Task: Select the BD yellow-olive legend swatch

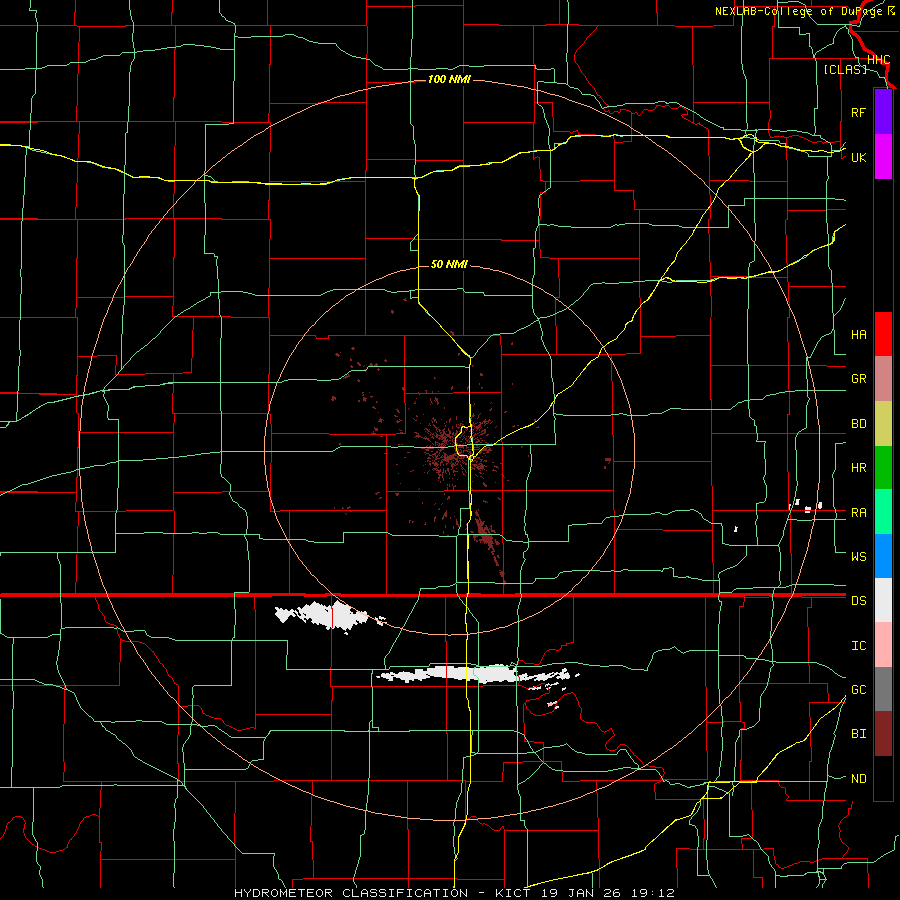Action: pyautogui.click(x=883, y=424)
